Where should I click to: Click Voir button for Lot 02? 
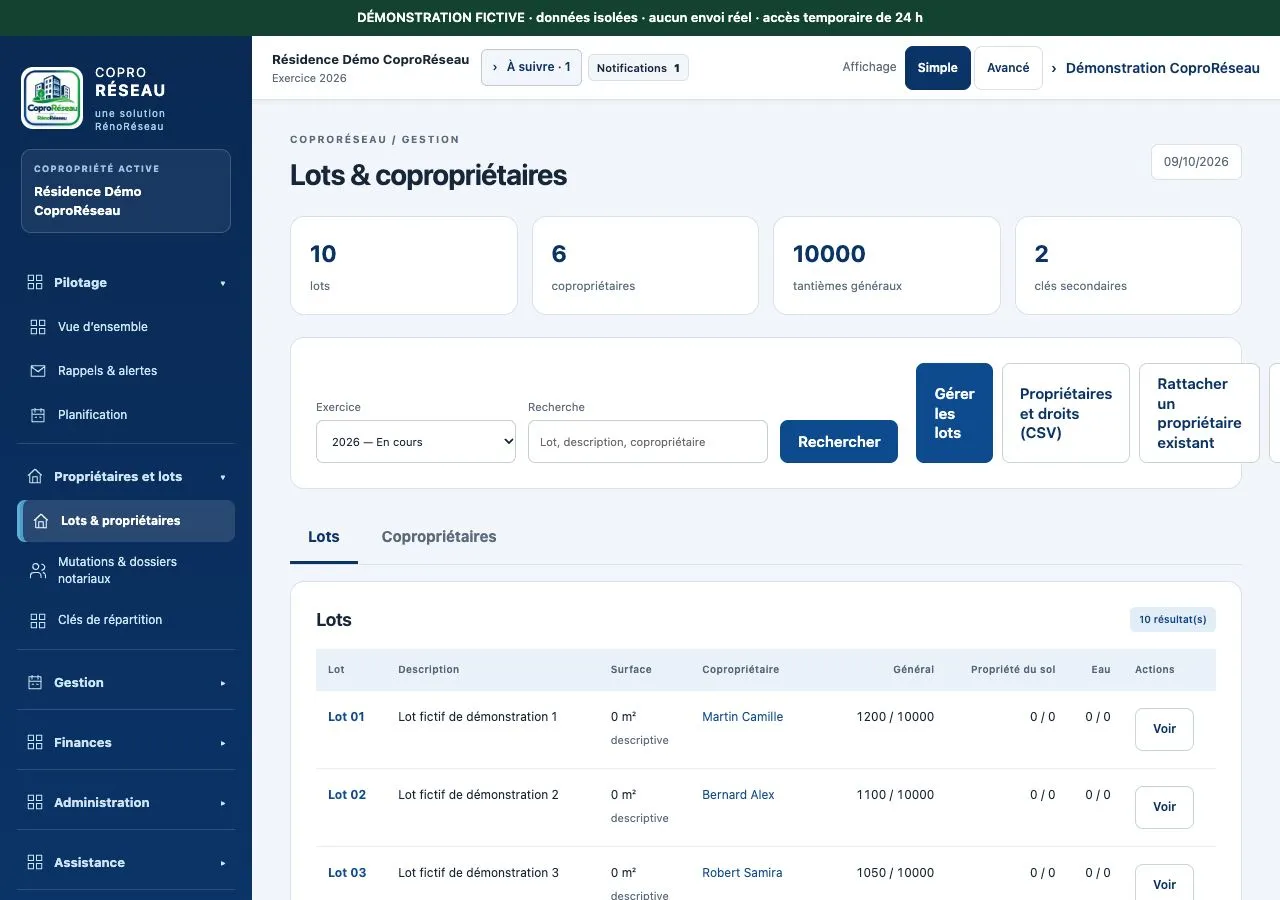coord(1164,807)
